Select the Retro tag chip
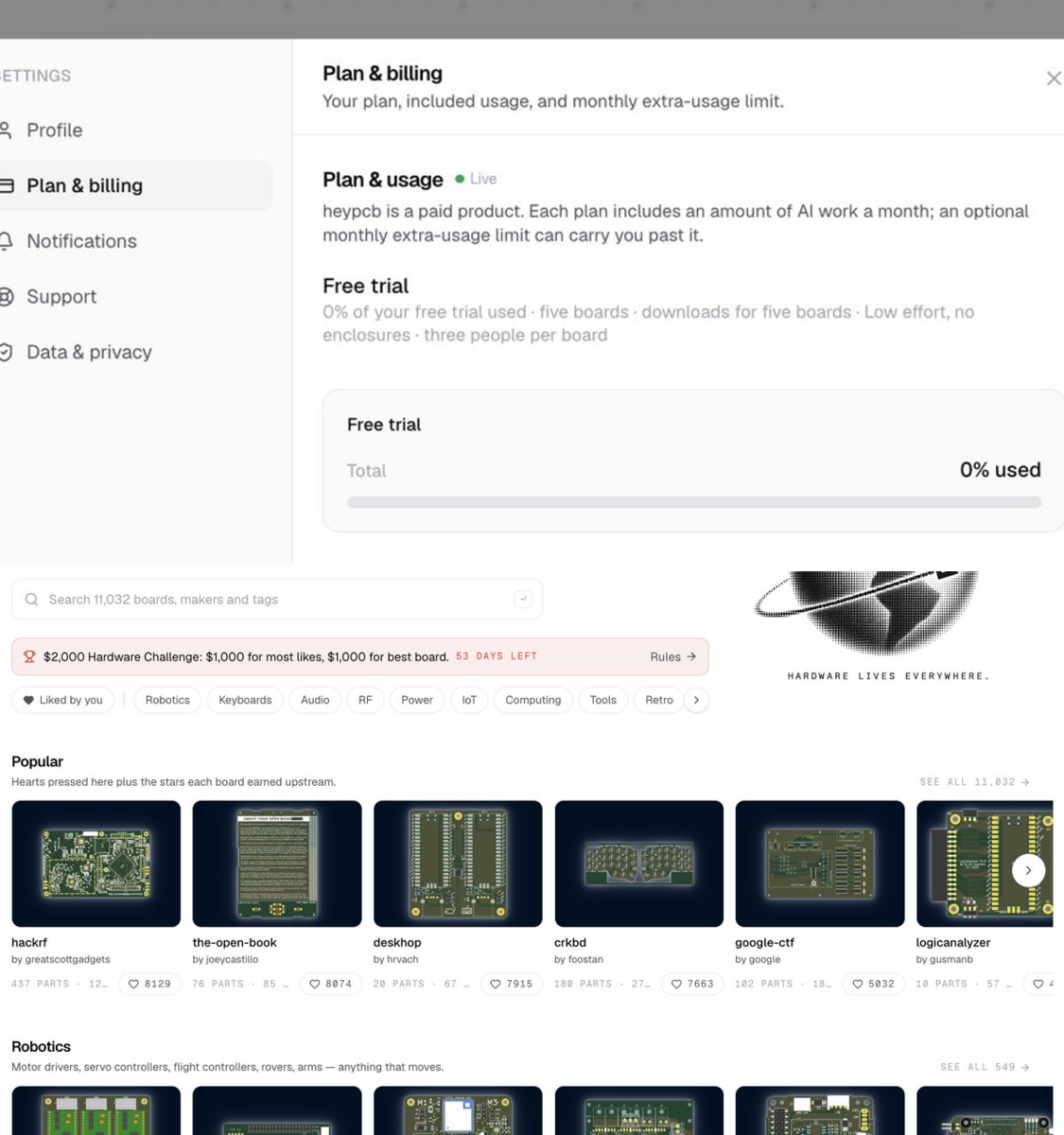 tap(659, 700)
